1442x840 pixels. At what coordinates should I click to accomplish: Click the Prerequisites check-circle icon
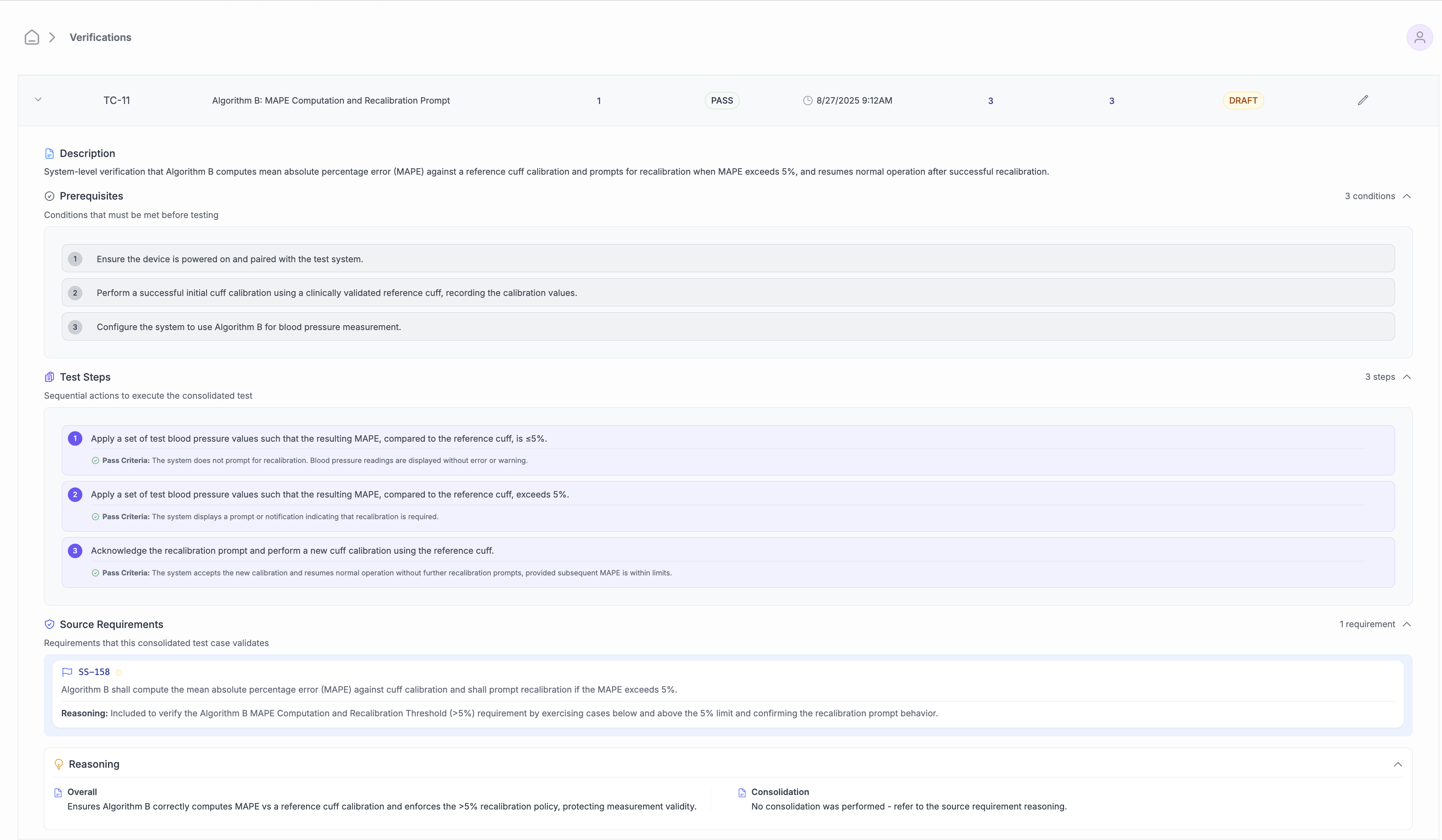49,196
